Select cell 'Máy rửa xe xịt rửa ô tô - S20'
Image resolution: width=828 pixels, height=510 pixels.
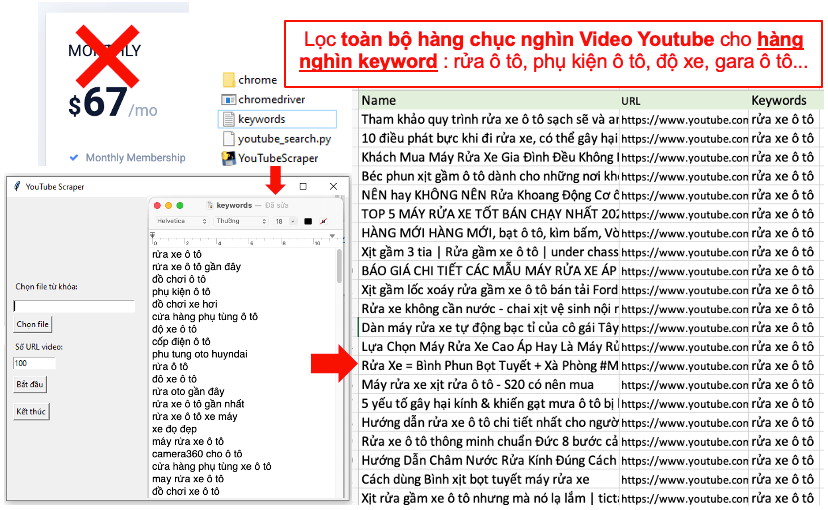[x=489, y=385]
